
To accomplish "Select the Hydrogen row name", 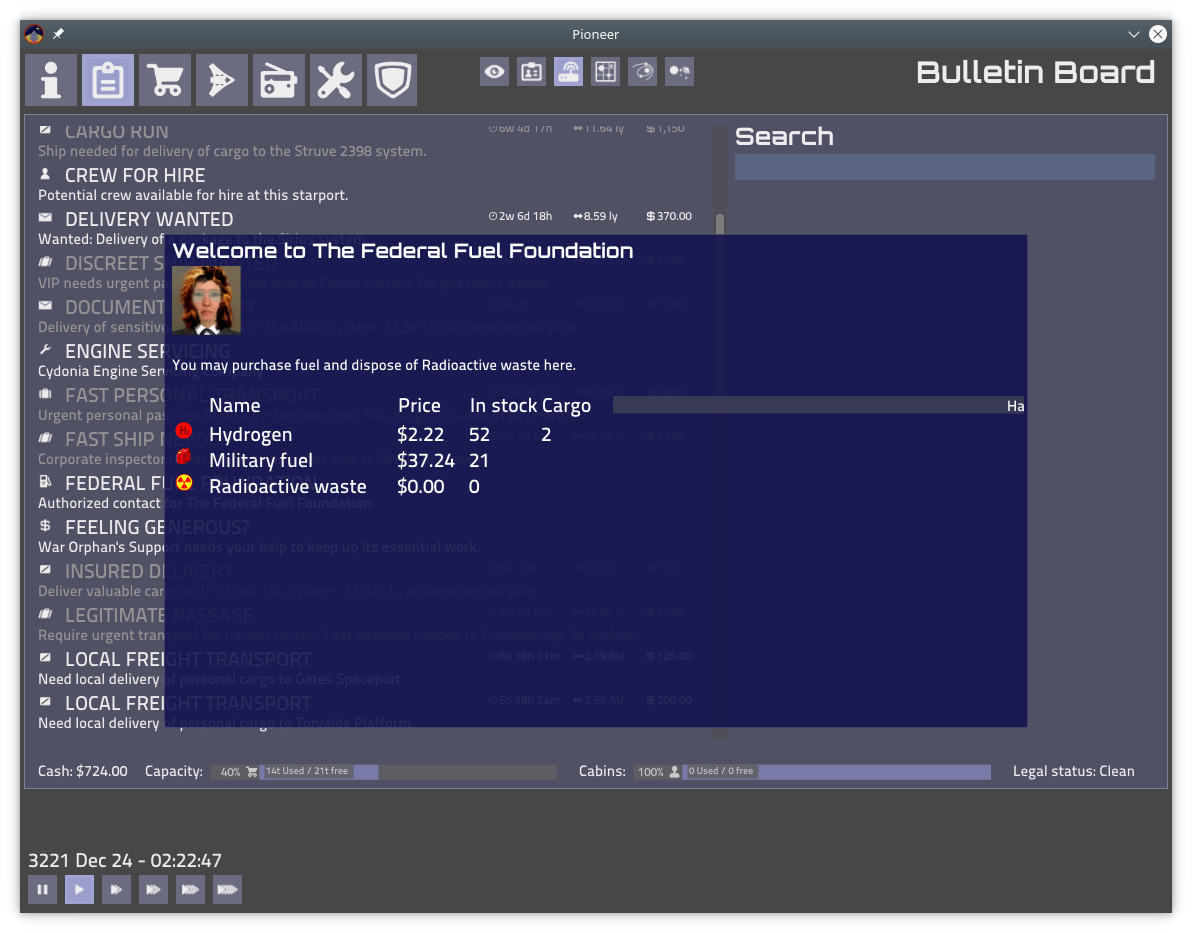I will pyautogui.click(x=251, y=435).
